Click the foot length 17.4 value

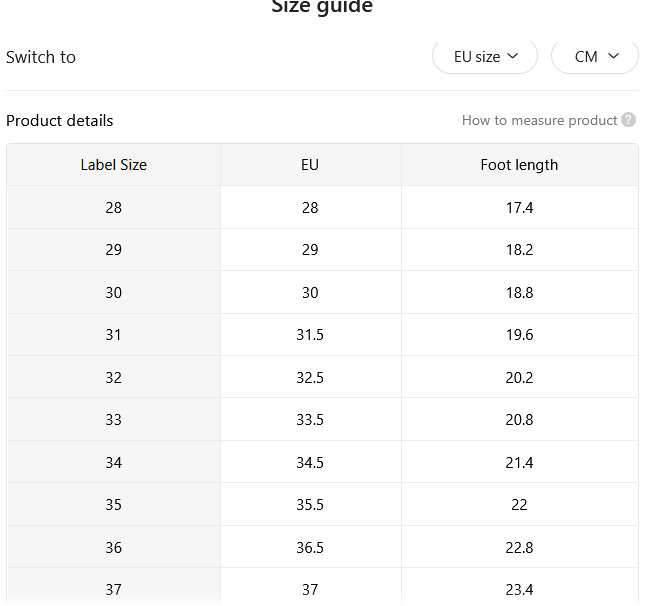(519, 208)
